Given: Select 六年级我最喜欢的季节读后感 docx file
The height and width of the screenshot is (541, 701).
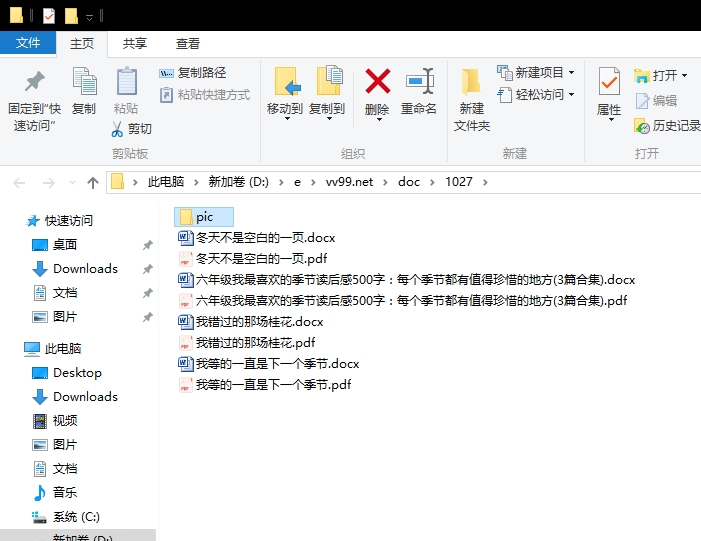Looking at the screenshot, I should click(407, 280).
